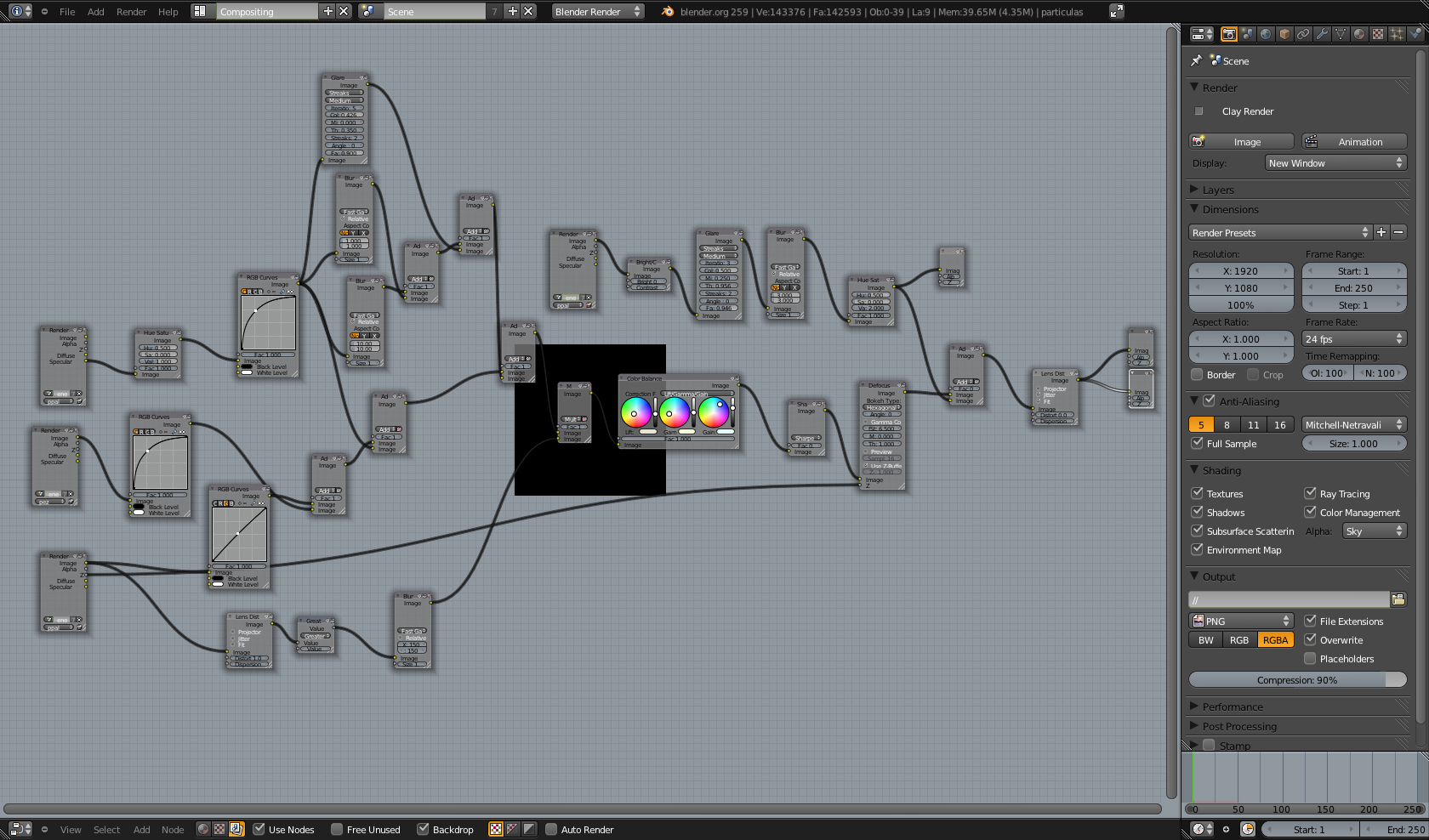Adjust the Compression 90% slider
This screenshot has height=840, width=1429.
[1297, 680]
